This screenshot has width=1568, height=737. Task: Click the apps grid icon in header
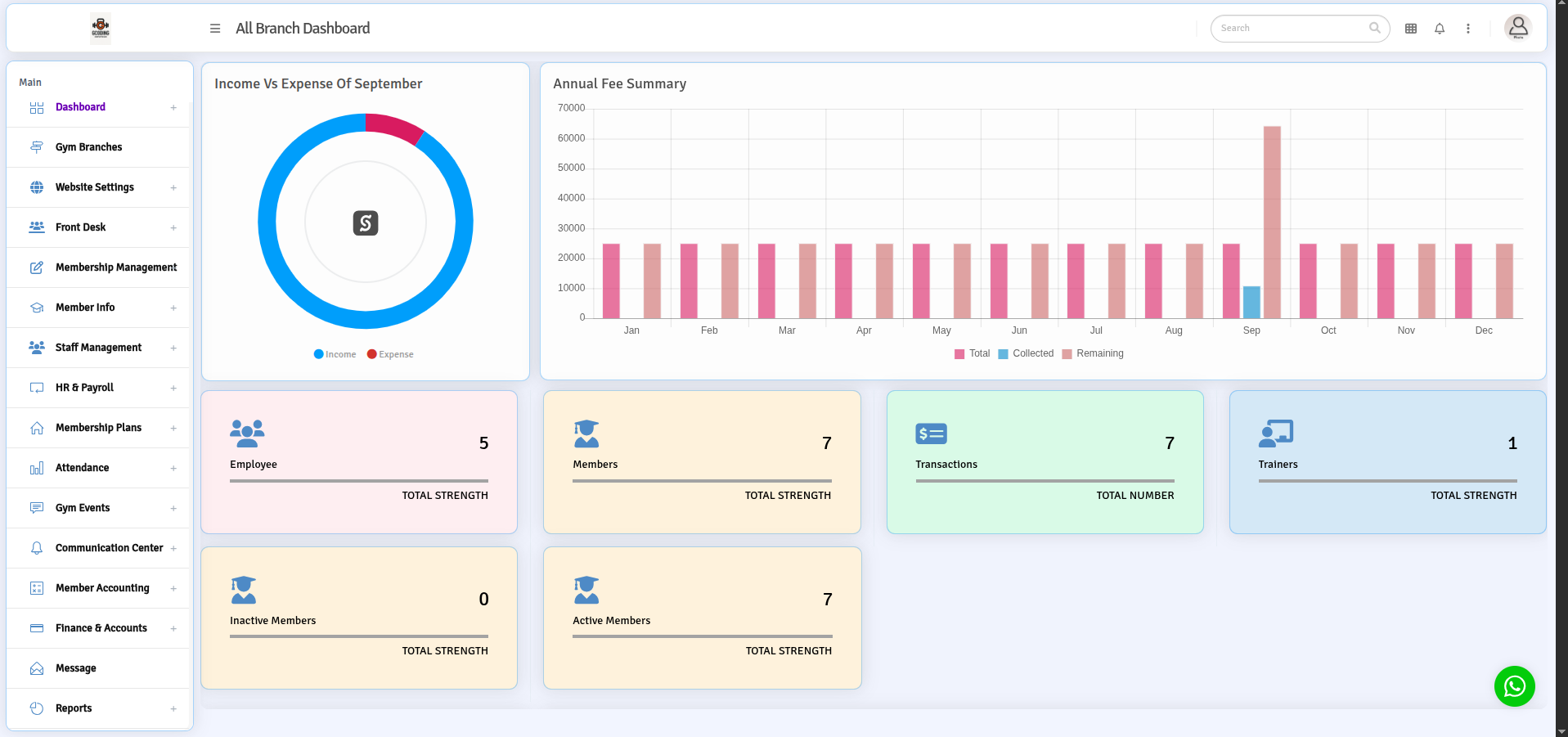1410,28
